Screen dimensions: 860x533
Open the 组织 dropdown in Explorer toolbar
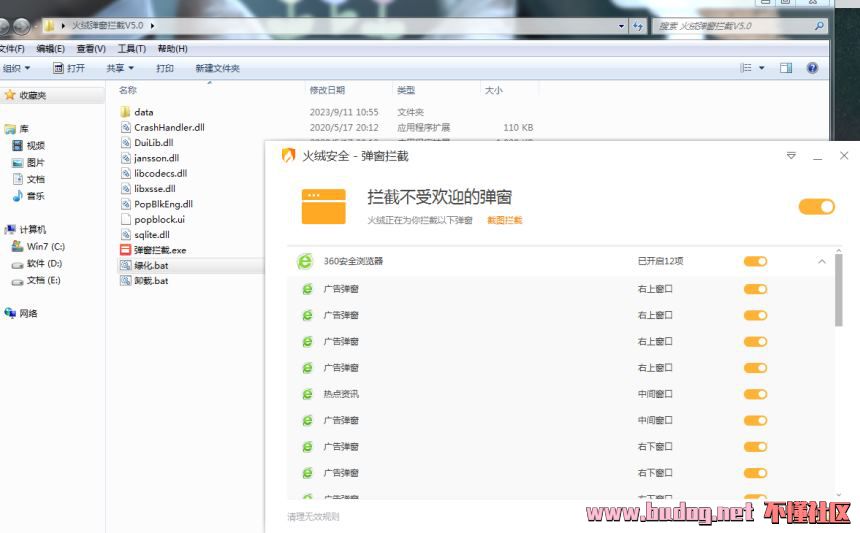coord(17,68)
